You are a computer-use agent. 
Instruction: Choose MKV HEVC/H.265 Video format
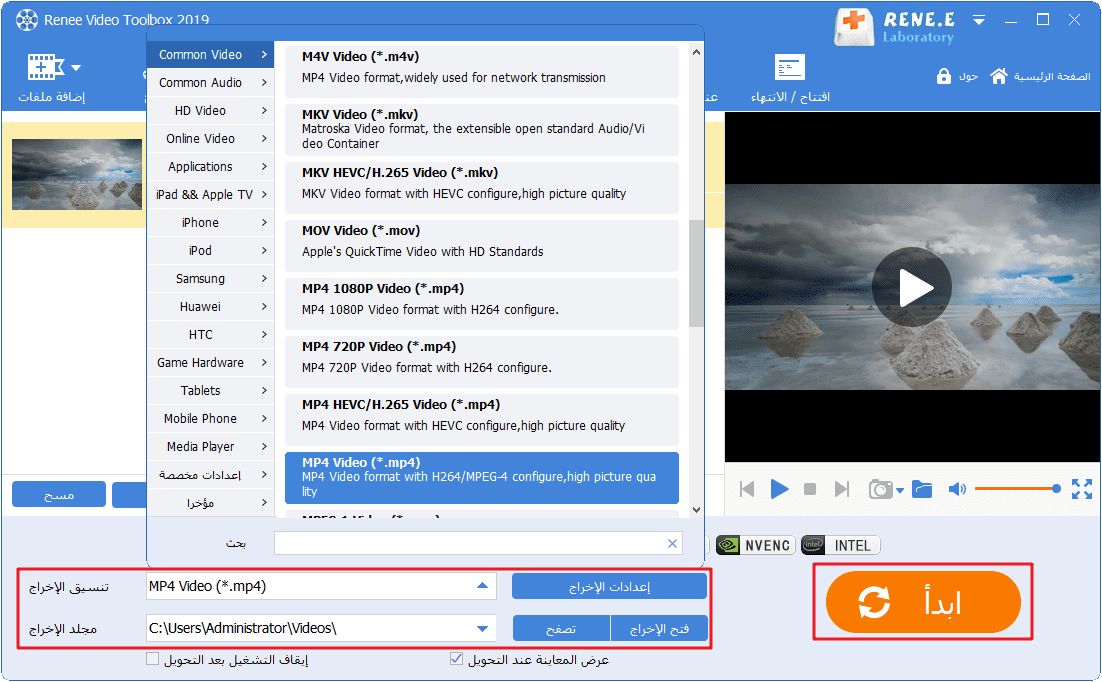click(481, 186)
